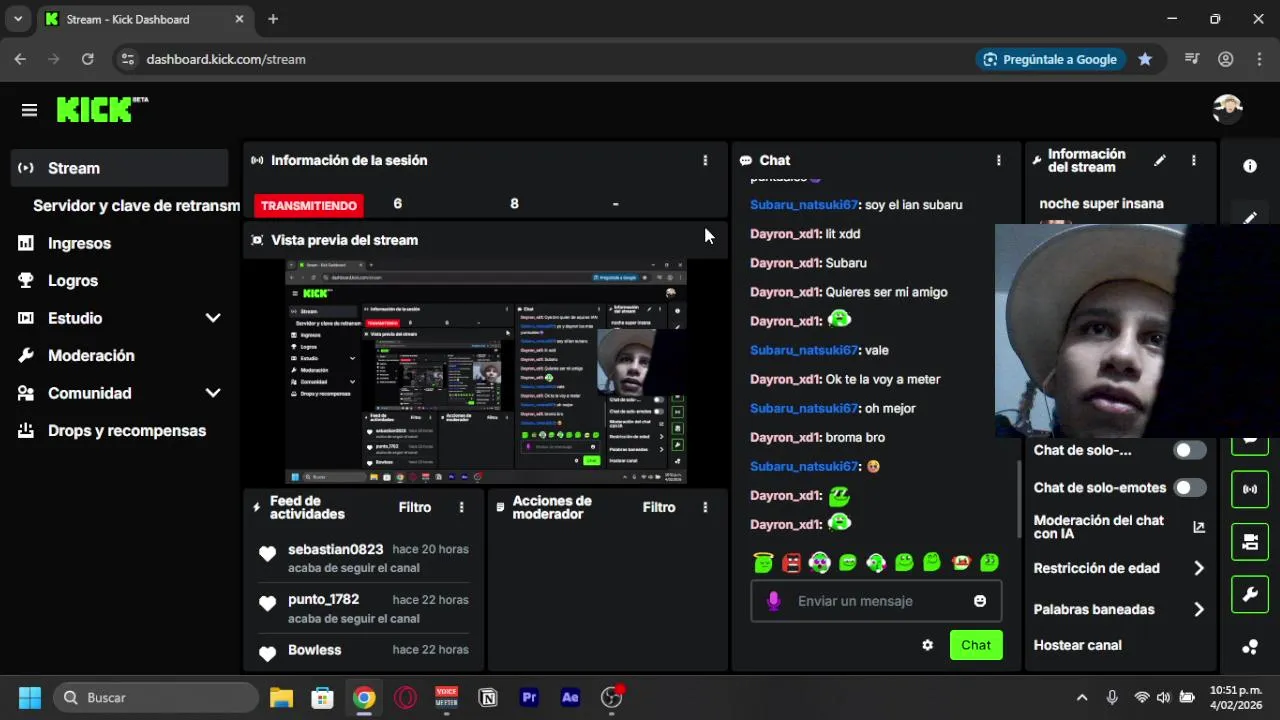Open Acciones de moderador three-dot menu

[705, 507]
